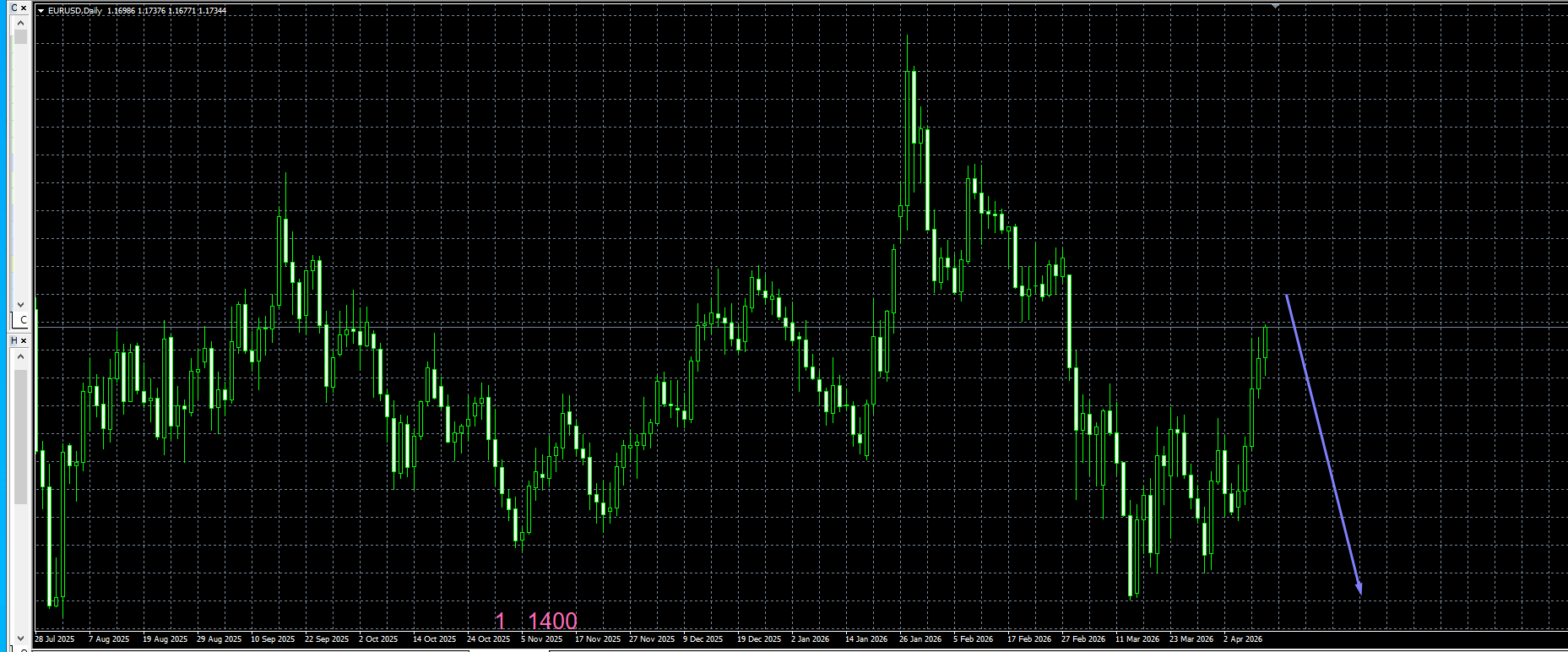Click the 'EURUSD,Daily' chart title text
Screen dimensions: 1568x652
(75, 11)
